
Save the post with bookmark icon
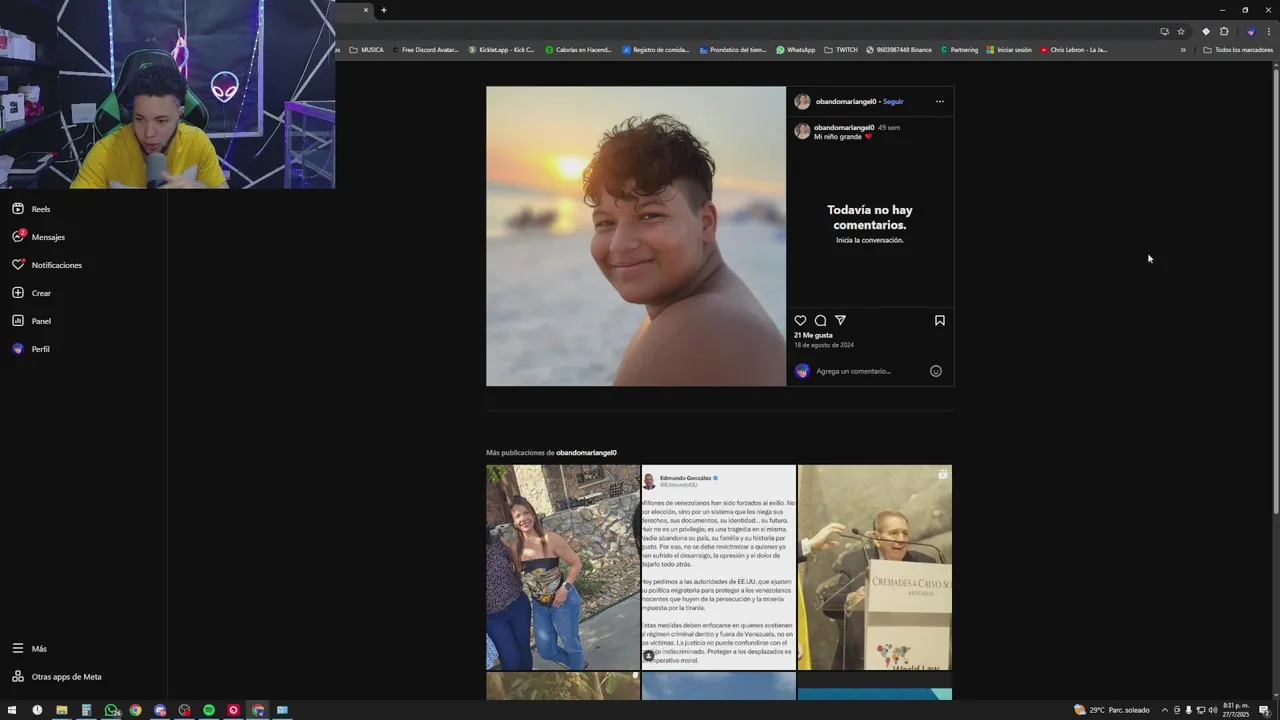939,320
